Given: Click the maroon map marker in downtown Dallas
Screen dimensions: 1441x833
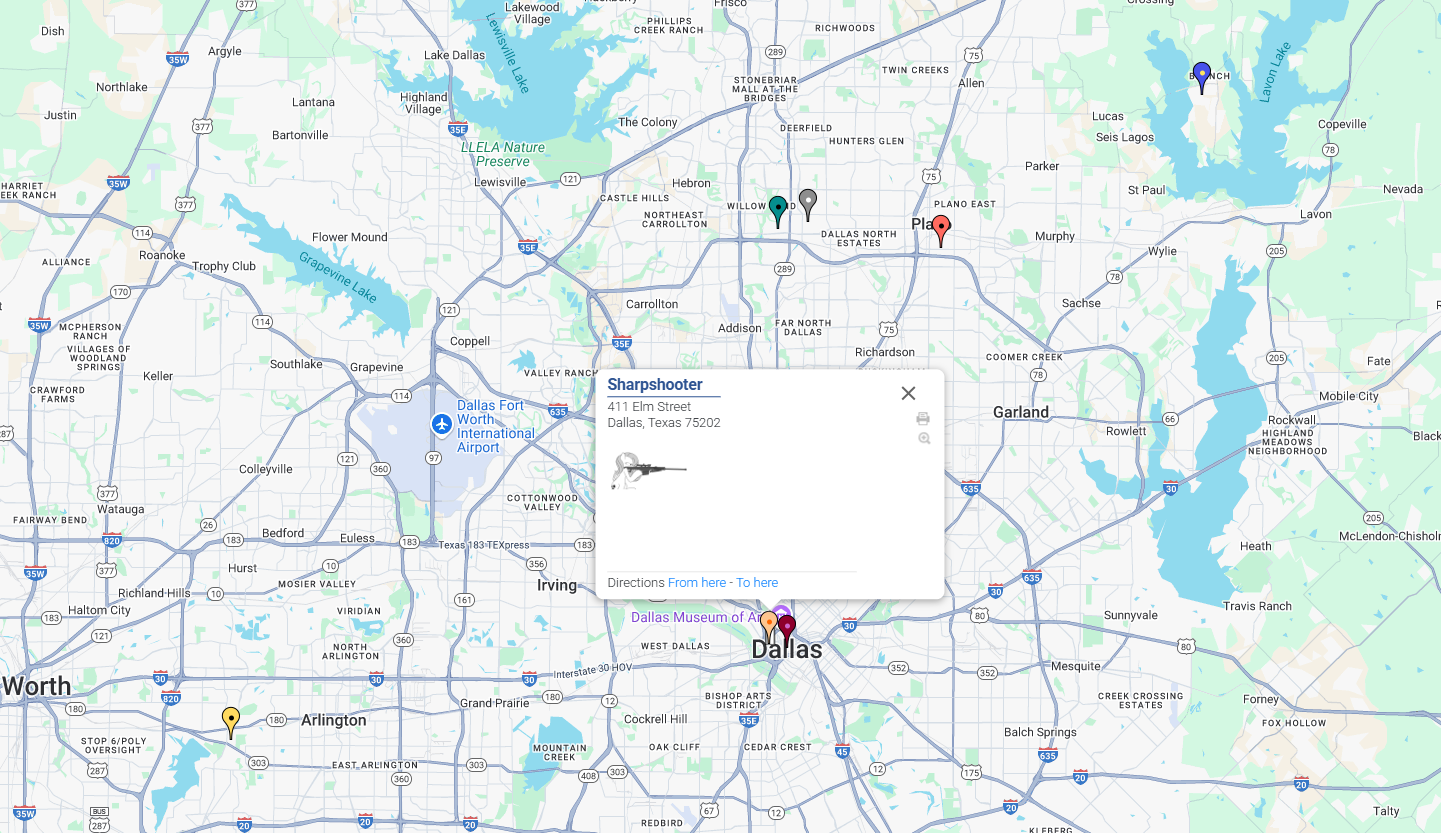Looking at the screenshot, I should 788,630.
